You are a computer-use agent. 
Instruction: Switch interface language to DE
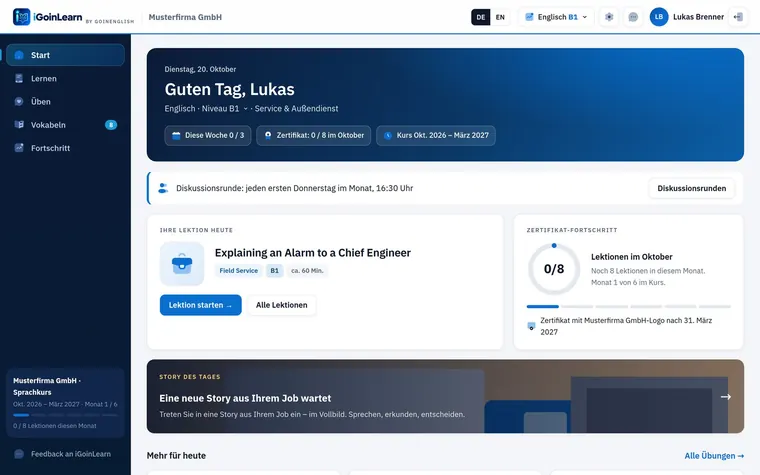point(480,17)
